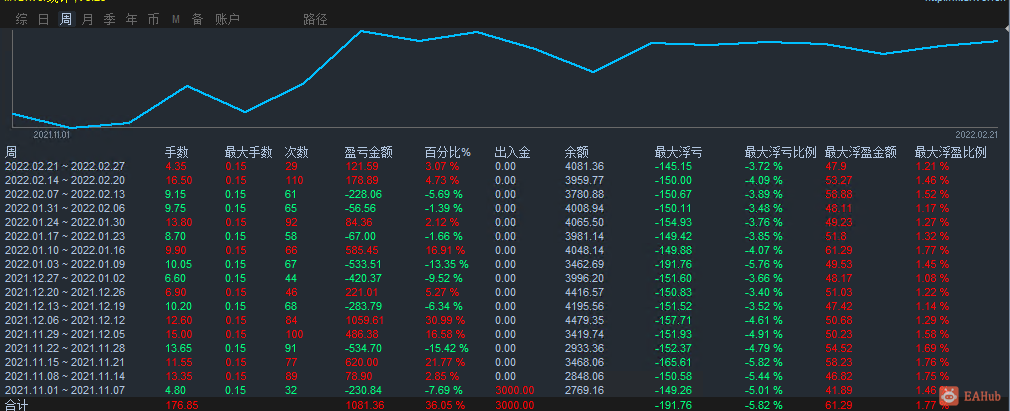The image size is (1010, 411).
Task: Open the 月 monthly tab
Action: point(88,19)
